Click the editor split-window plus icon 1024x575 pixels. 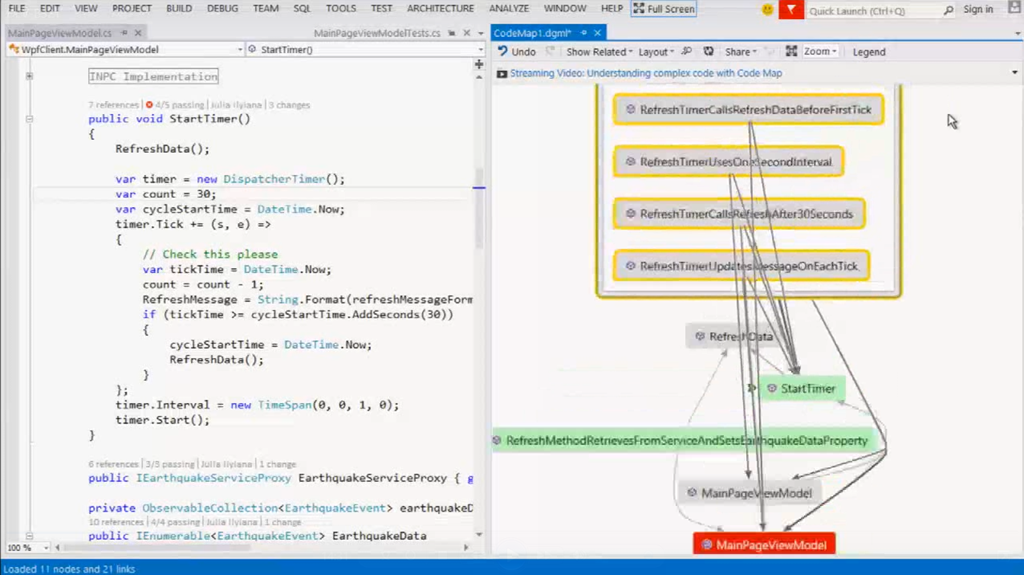coord(479,64)
